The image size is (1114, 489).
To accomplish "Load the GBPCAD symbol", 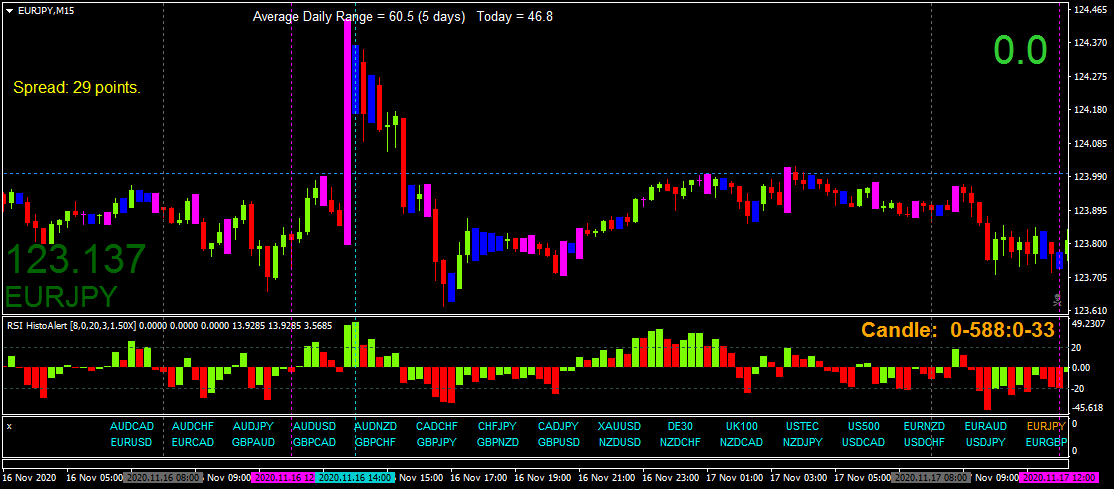I will click(x=315, y=442).
